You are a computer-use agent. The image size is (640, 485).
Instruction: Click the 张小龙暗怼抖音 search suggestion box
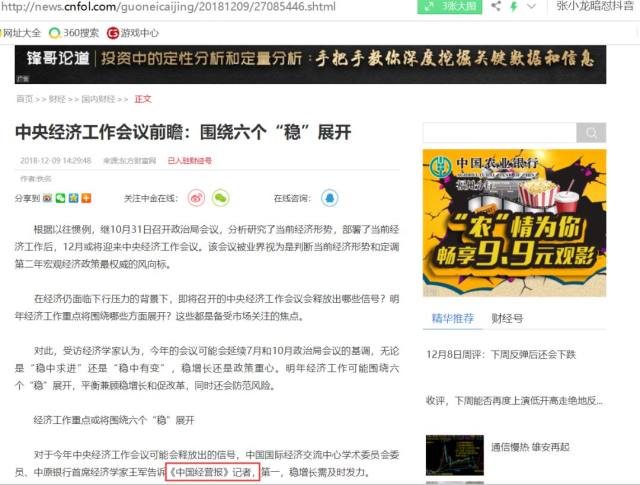[x=594, y=6]
